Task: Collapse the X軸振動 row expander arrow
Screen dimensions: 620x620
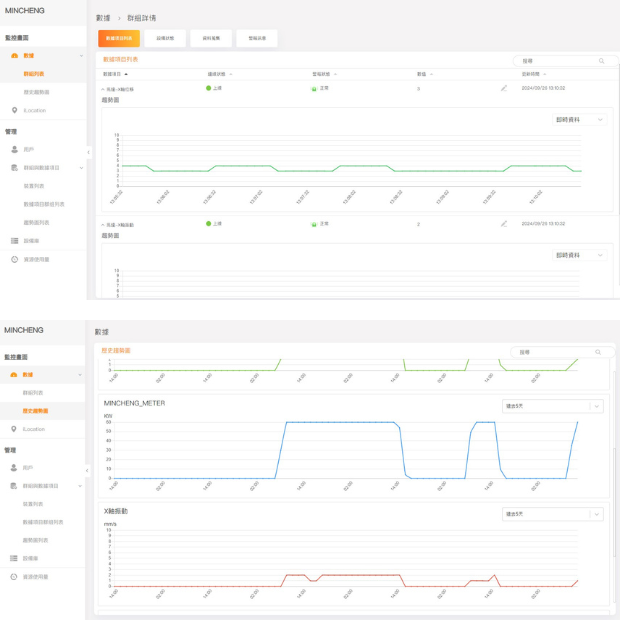Action: [103, 225]
